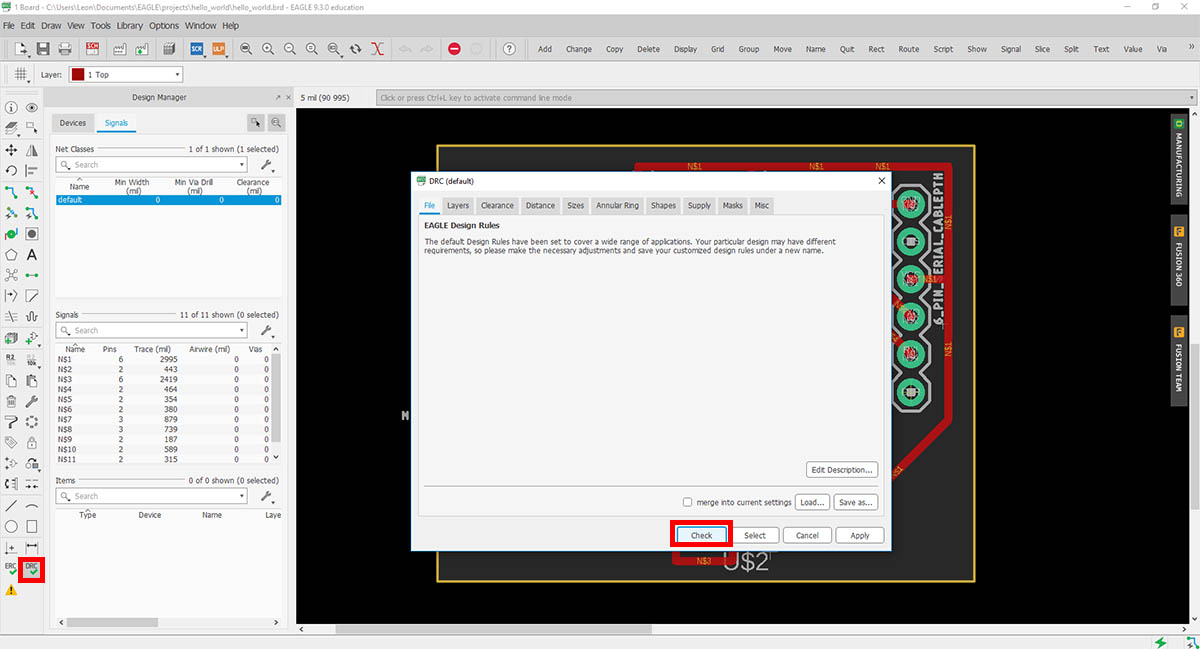Viewport: 1200px width, 649px height.
Task: Click the Edit Description... button
Action: coord(842,469)
